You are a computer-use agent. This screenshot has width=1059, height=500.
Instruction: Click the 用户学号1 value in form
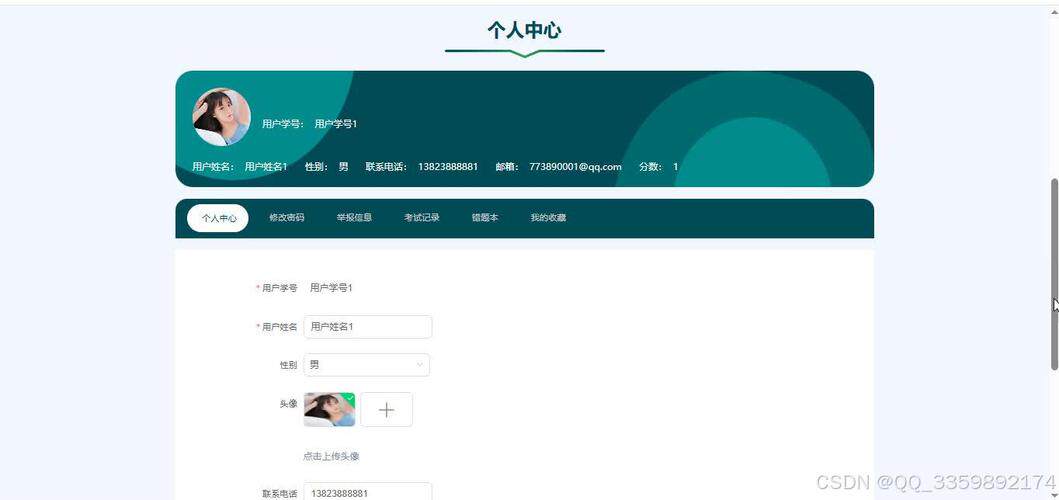[331, 289]
